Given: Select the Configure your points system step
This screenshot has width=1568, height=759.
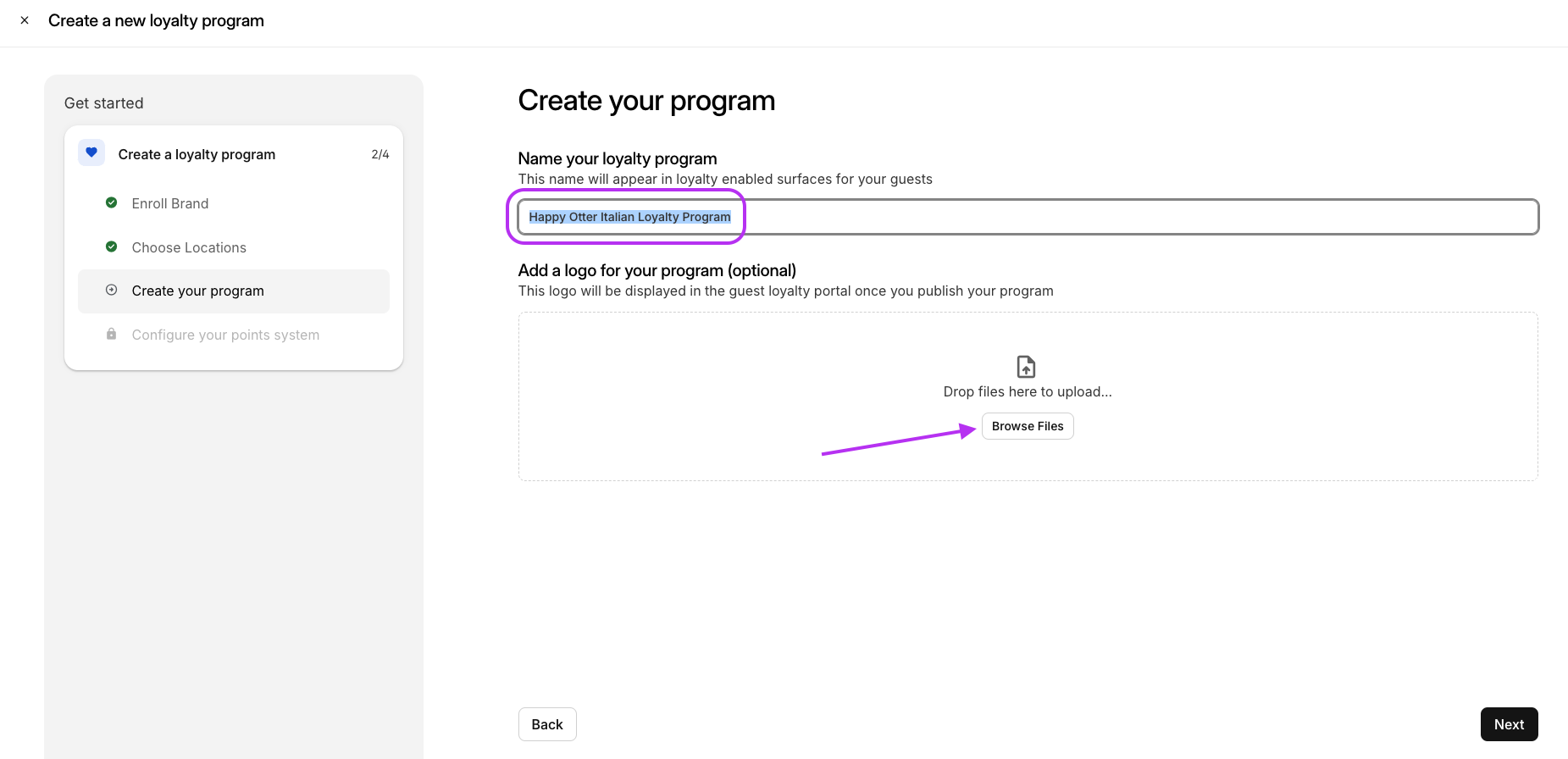Looking at the screenshot, I should click(225, 335).
